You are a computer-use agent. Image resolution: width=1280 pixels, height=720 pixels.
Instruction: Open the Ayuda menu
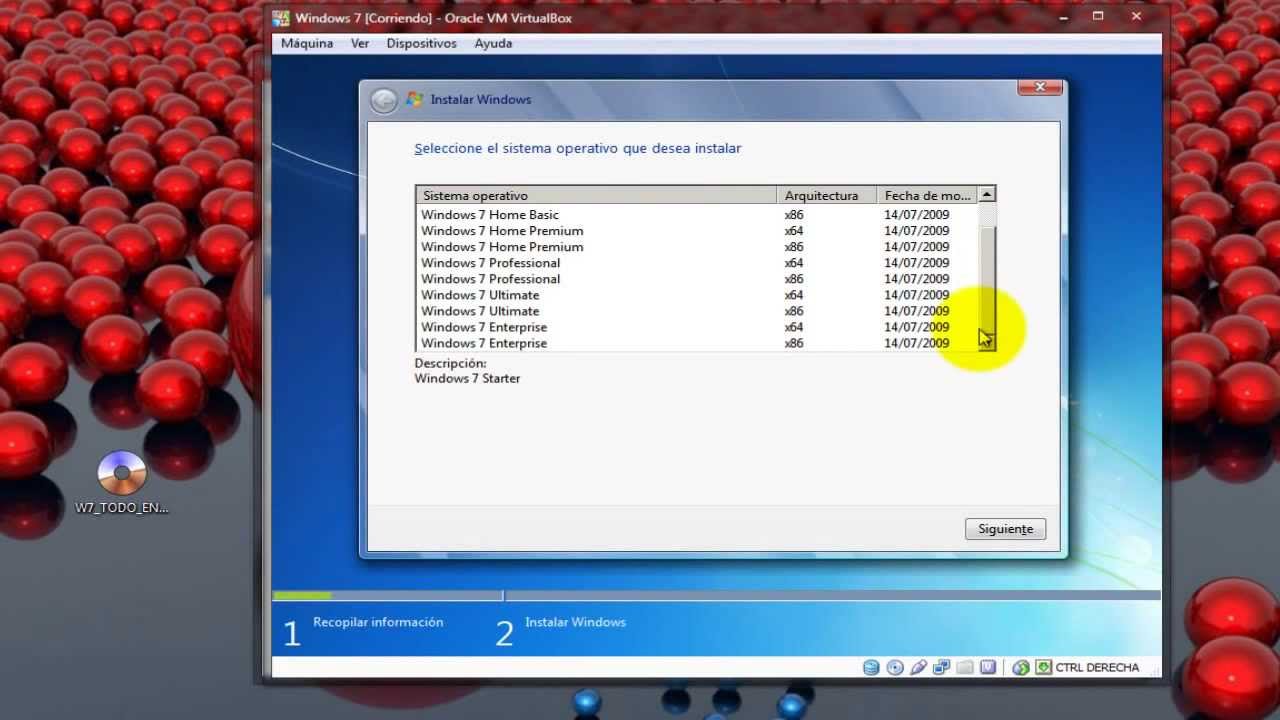(x=493, y=44)
